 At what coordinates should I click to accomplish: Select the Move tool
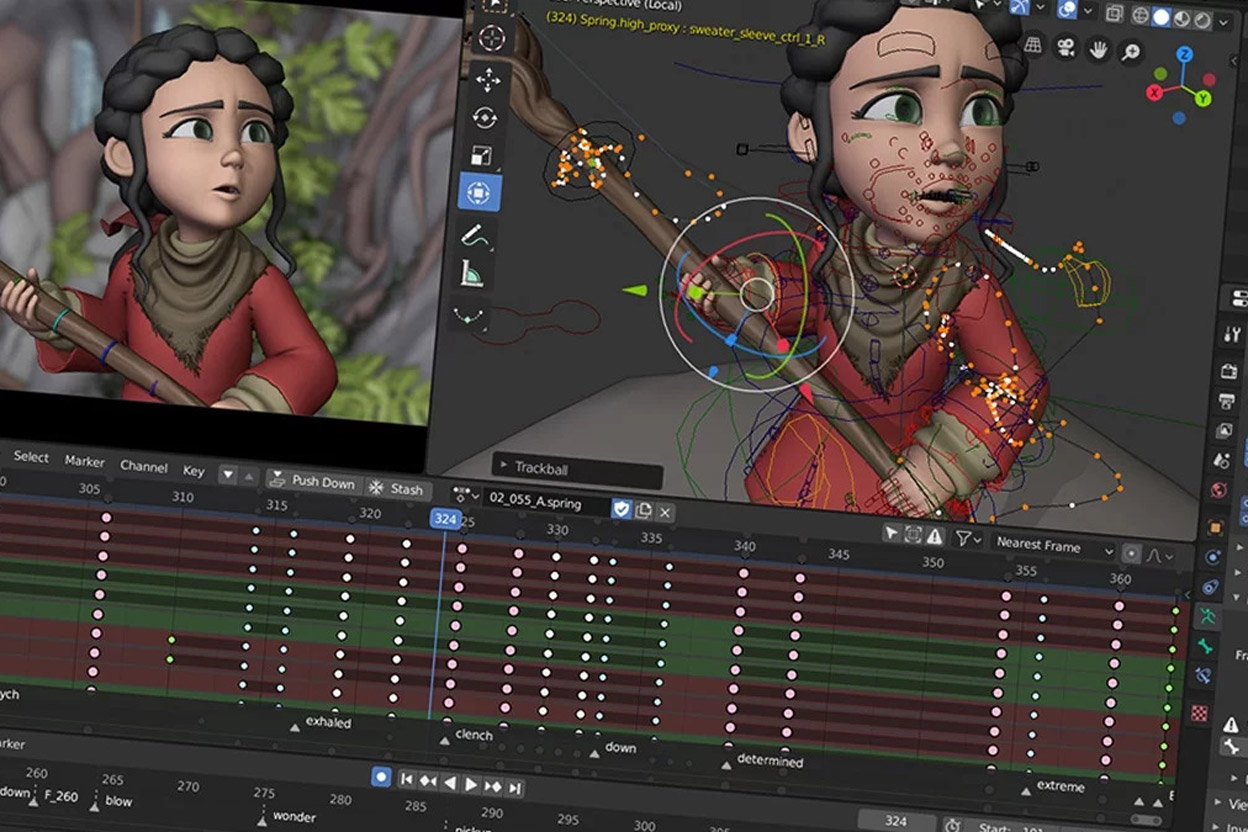[x=488, y=79]
